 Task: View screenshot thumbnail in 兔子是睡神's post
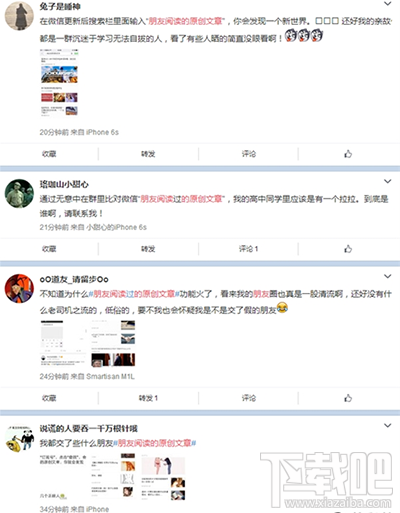(x=59, y=83)
